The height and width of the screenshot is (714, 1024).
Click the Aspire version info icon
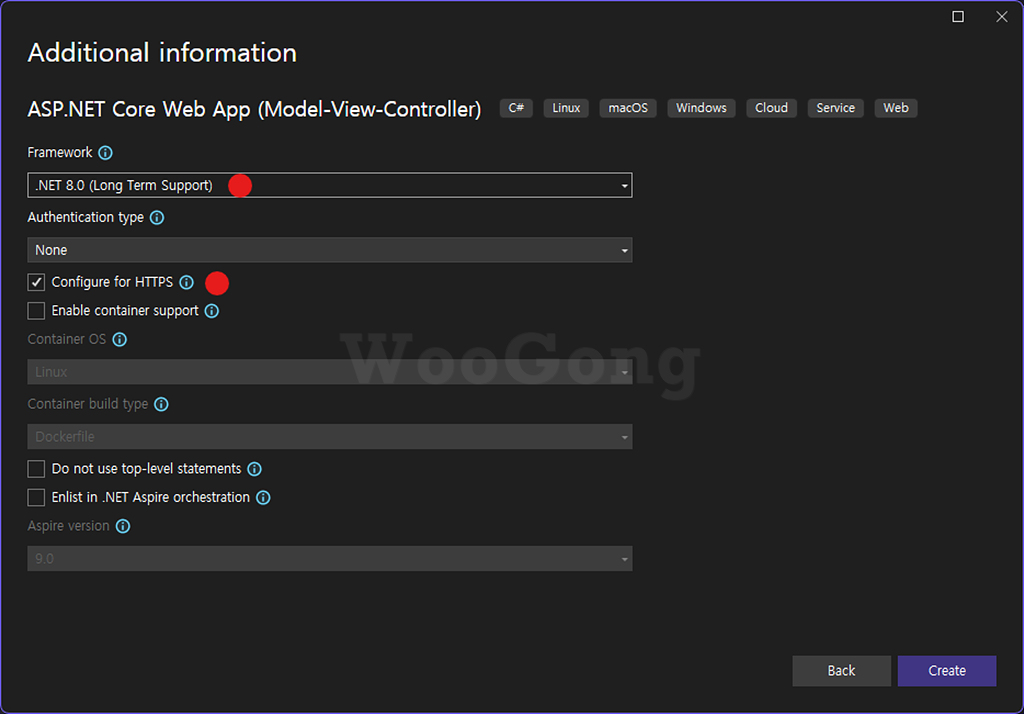pyautogui.click(x=123, y=527)
